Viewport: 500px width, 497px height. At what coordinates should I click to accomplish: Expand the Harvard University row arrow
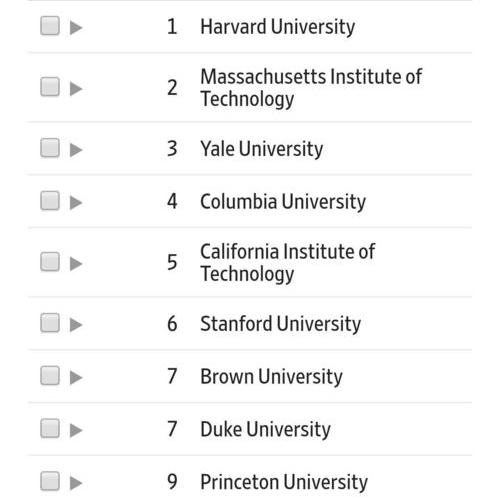pyautogui.click(x=76, y=28)
